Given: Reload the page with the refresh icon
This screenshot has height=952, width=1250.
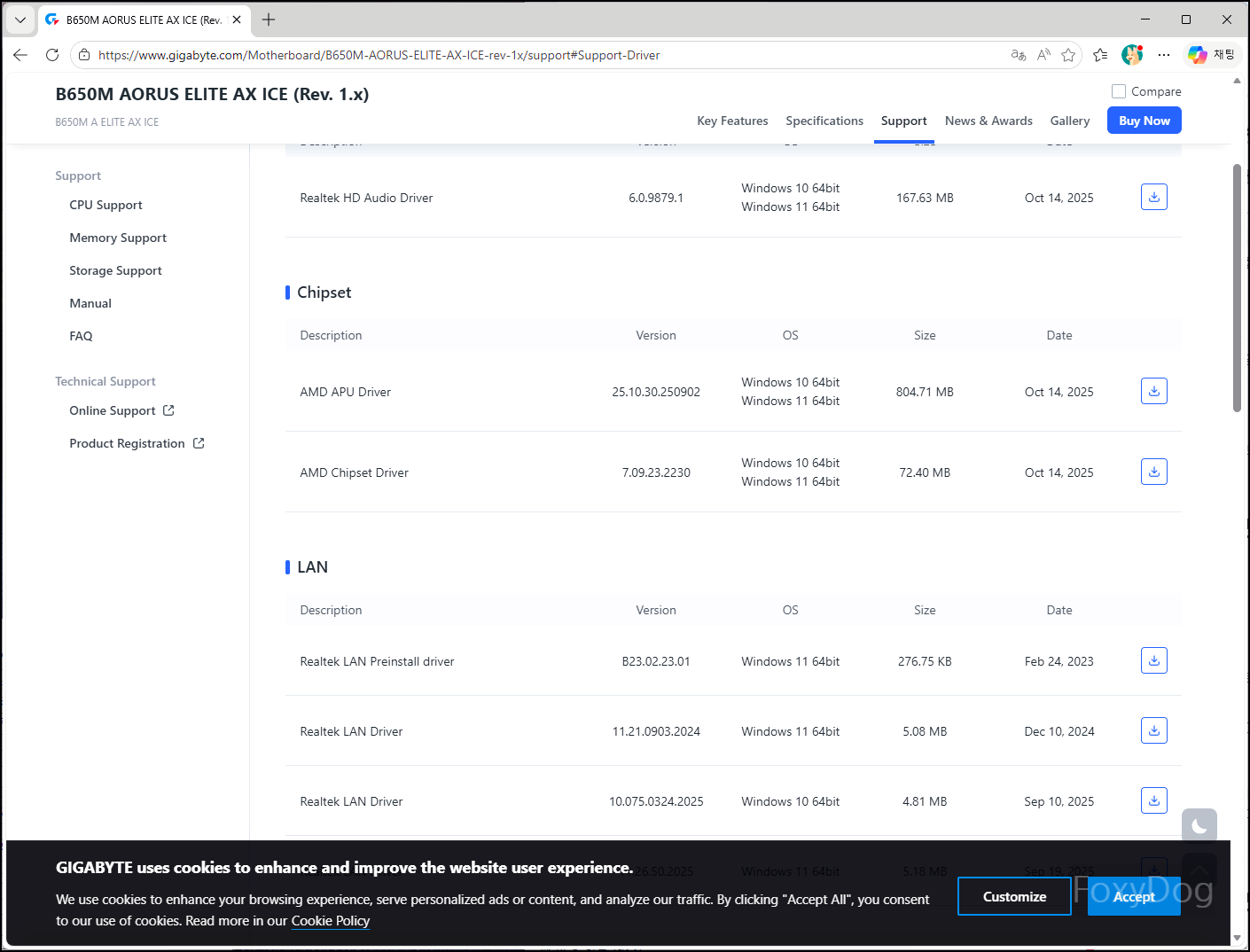Looking at the screenshot, I should pyautogui.click(x=52, y=55).
